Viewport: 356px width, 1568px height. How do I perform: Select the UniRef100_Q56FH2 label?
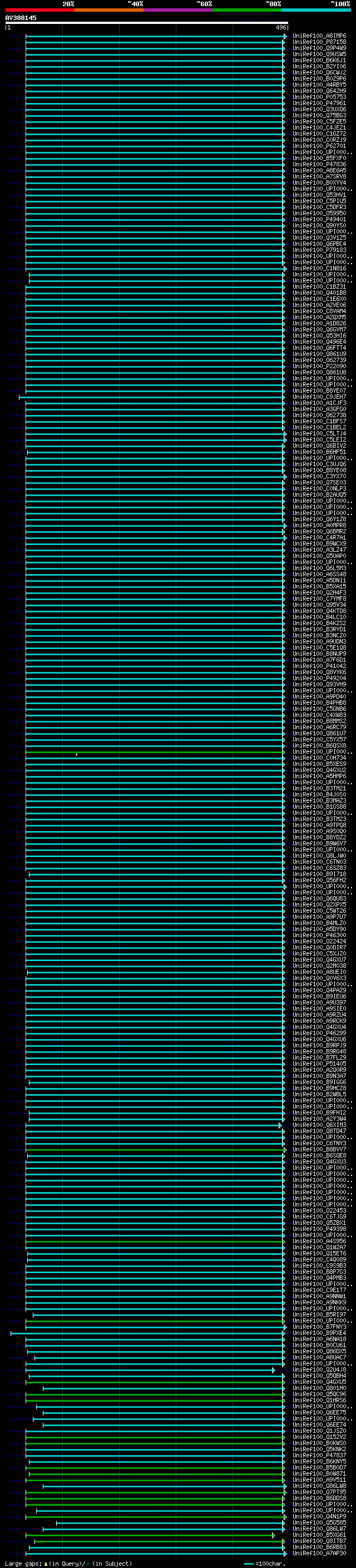(x=319, y=880)
